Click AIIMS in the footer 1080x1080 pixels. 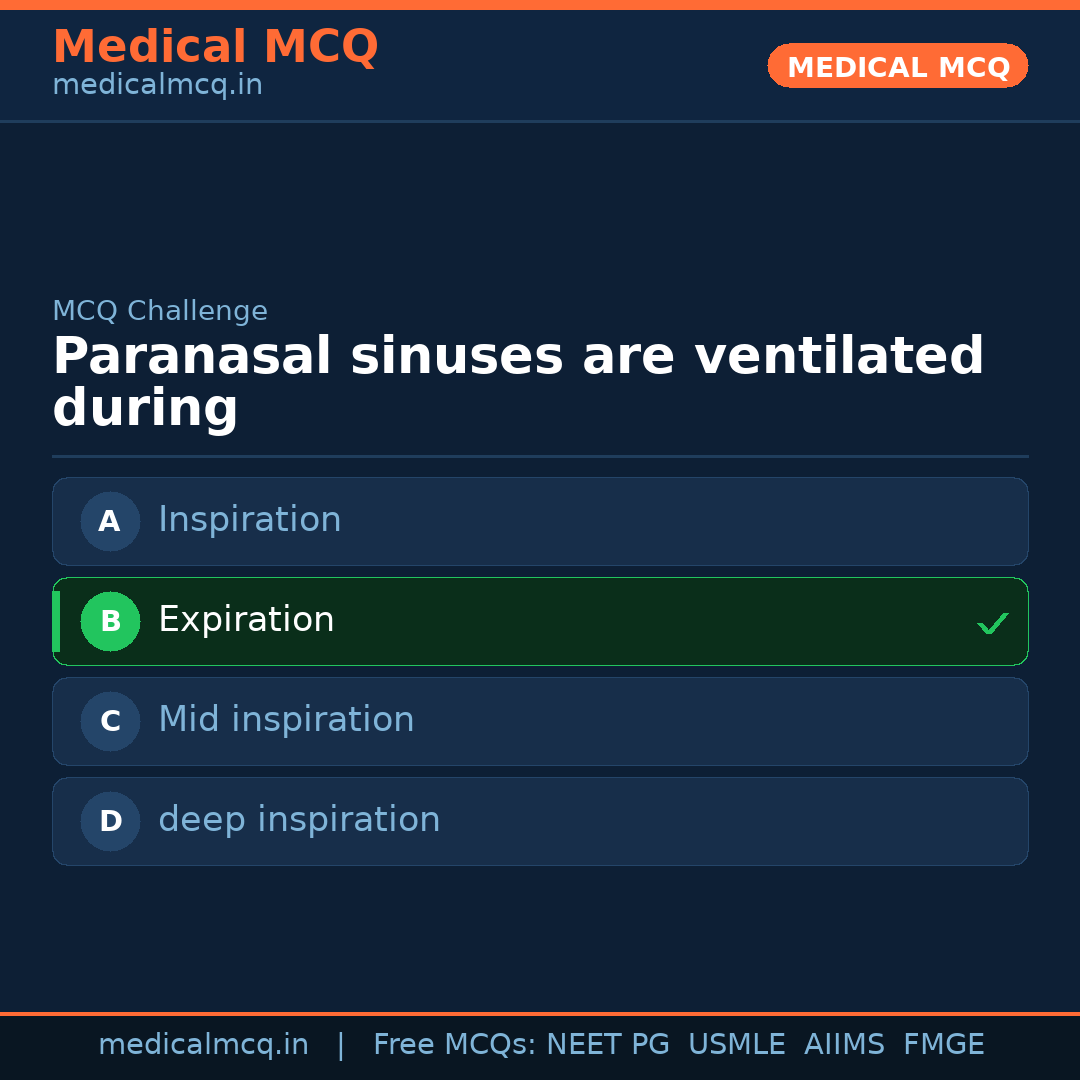pyautogui.click(x=844, y=1045)
